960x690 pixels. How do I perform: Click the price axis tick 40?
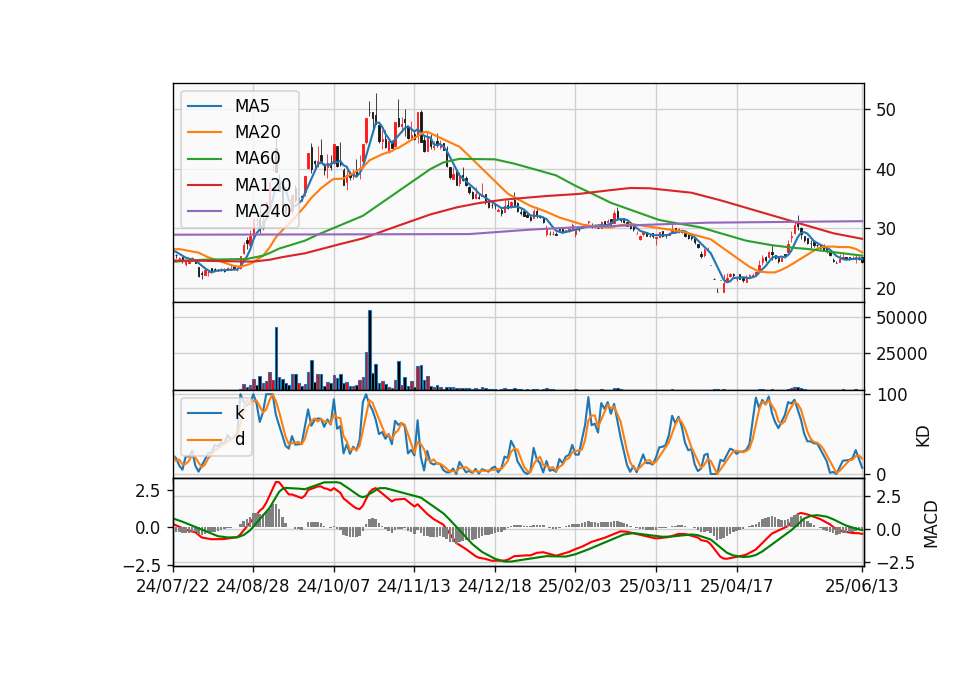pos(885,170)
